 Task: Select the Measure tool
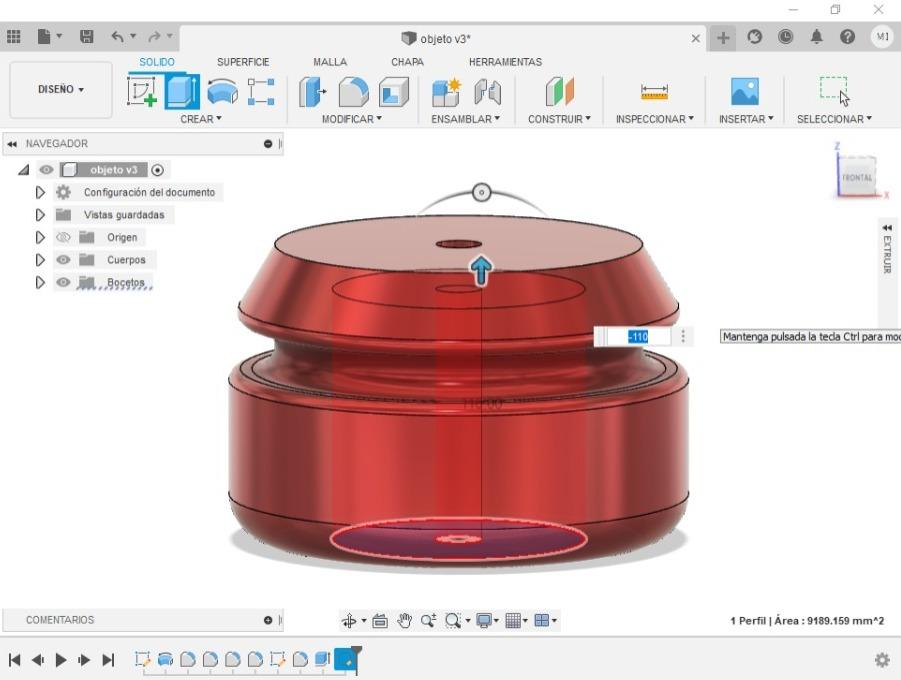654,91
